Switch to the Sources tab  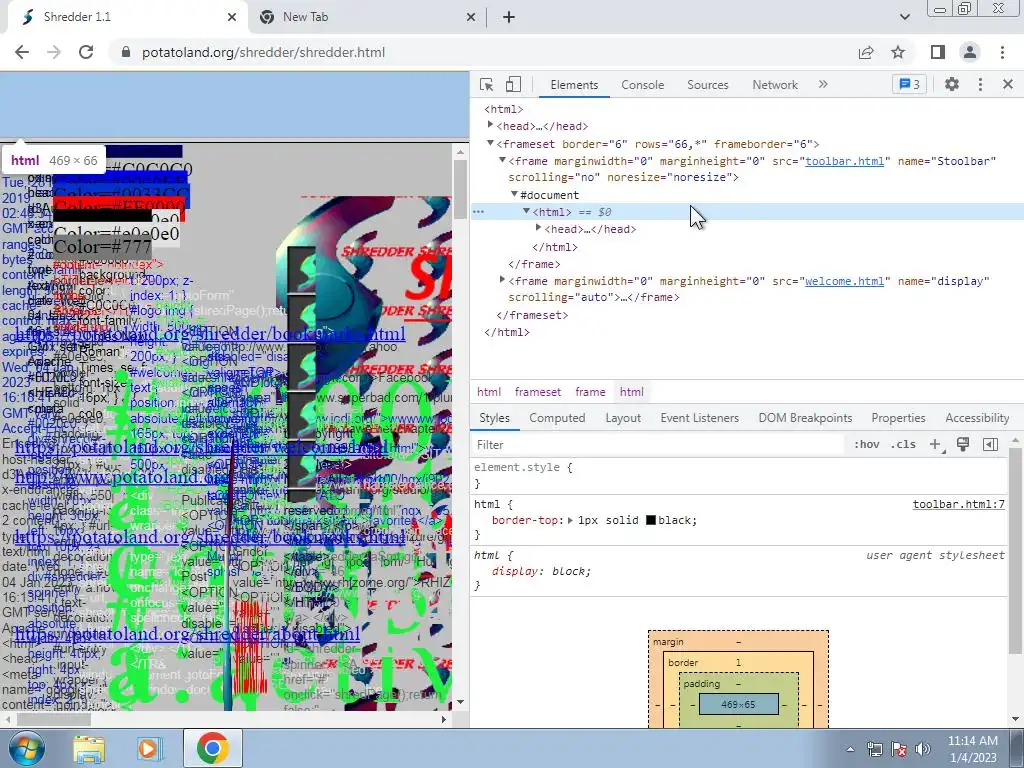[x=707, y=85]
